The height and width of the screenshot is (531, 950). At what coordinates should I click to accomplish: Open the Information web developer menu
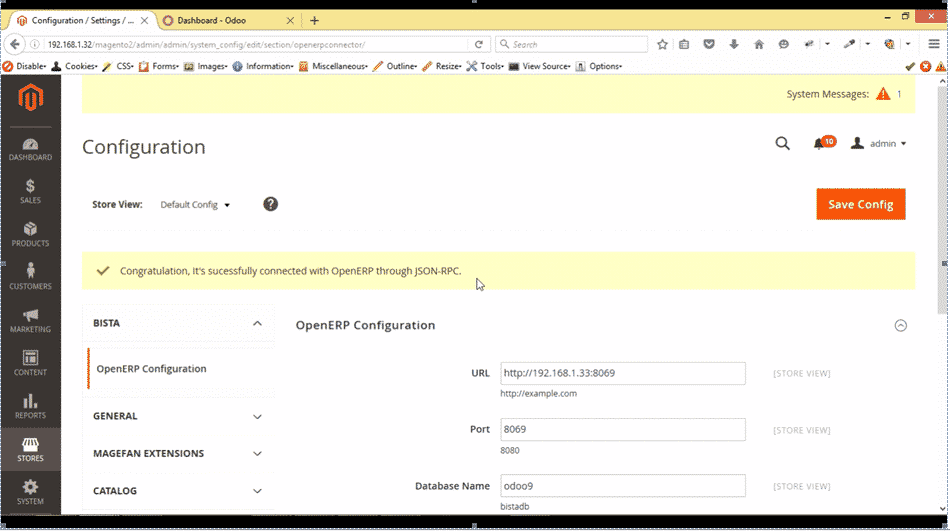[263, 66]
